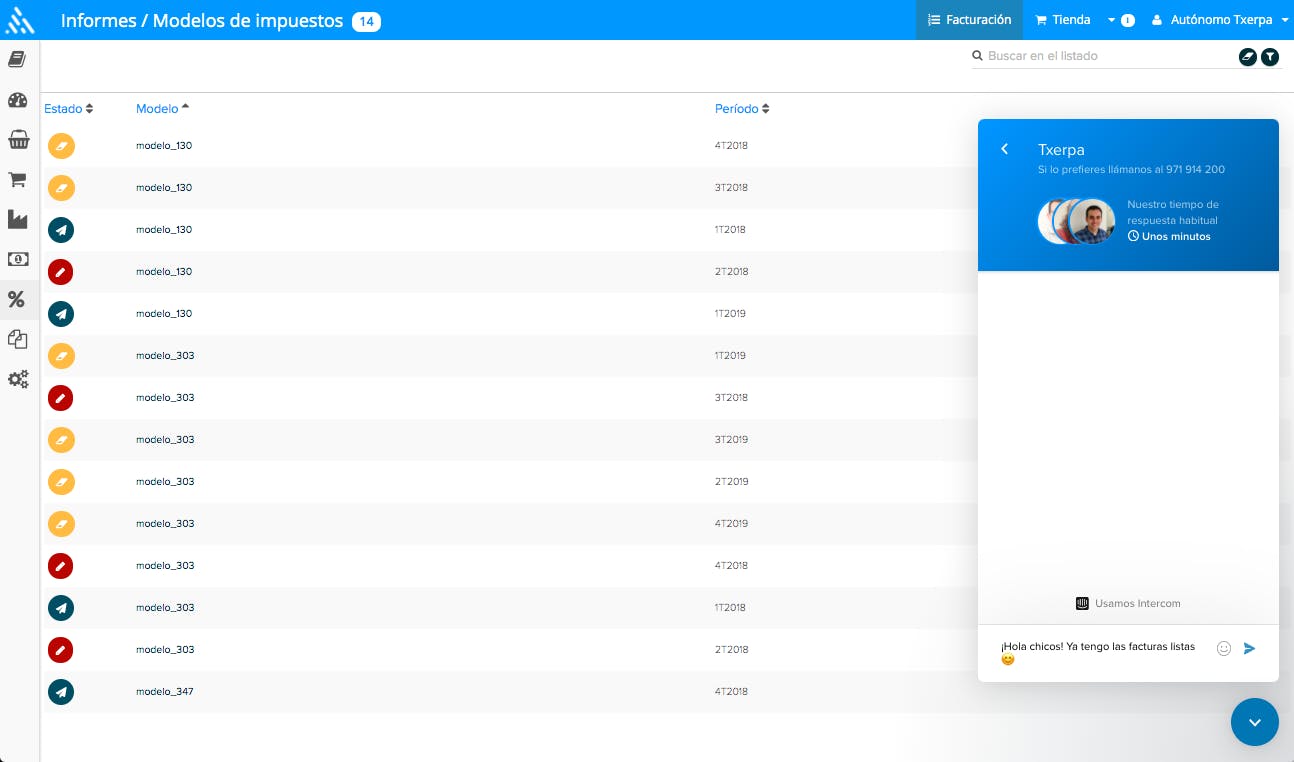This screenshot has height=762, width=1294.
Task: Sort the list by Período column
Action: [741, 109]
